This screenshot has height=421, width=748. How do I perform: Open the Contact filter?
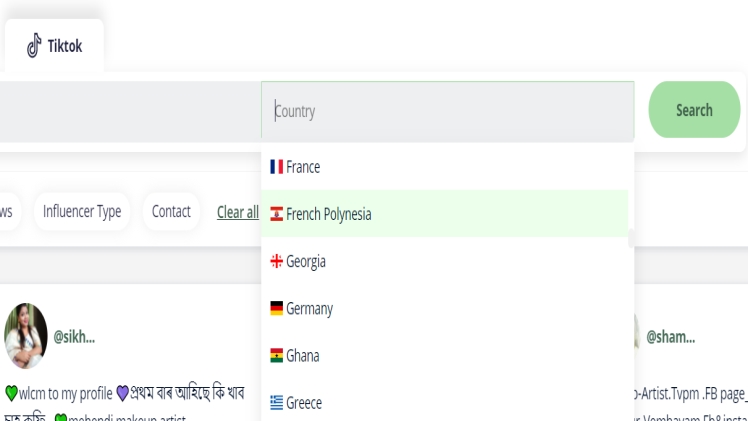[171, 212]
